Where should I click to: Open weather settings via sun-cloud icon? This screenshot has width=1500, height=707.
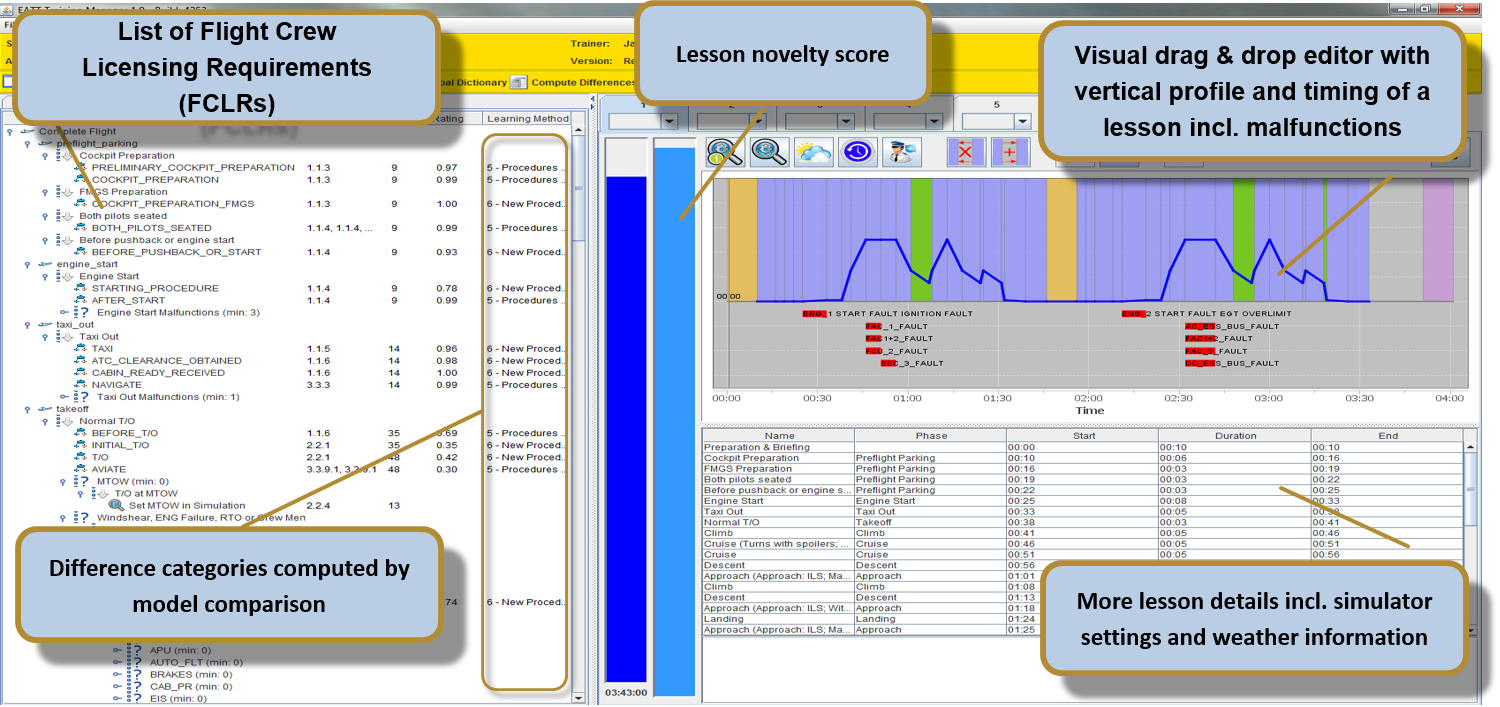[x=813, y=152]
